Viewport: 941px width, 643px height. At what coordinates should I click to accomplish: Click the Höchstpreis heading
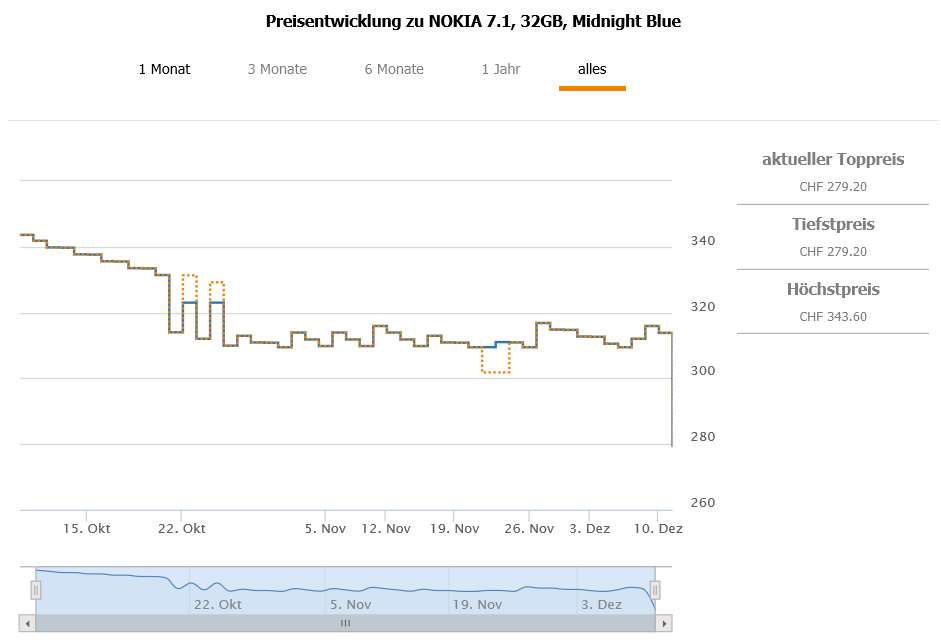833,289
